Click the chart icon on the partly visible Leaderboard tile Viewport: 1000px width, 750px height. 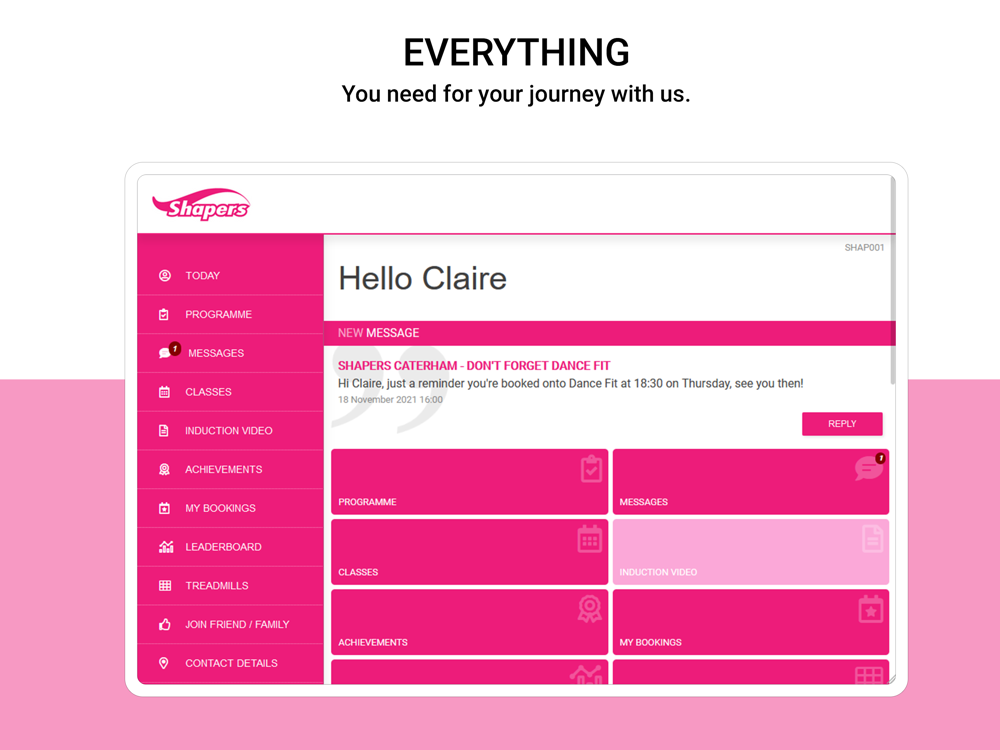586,675
